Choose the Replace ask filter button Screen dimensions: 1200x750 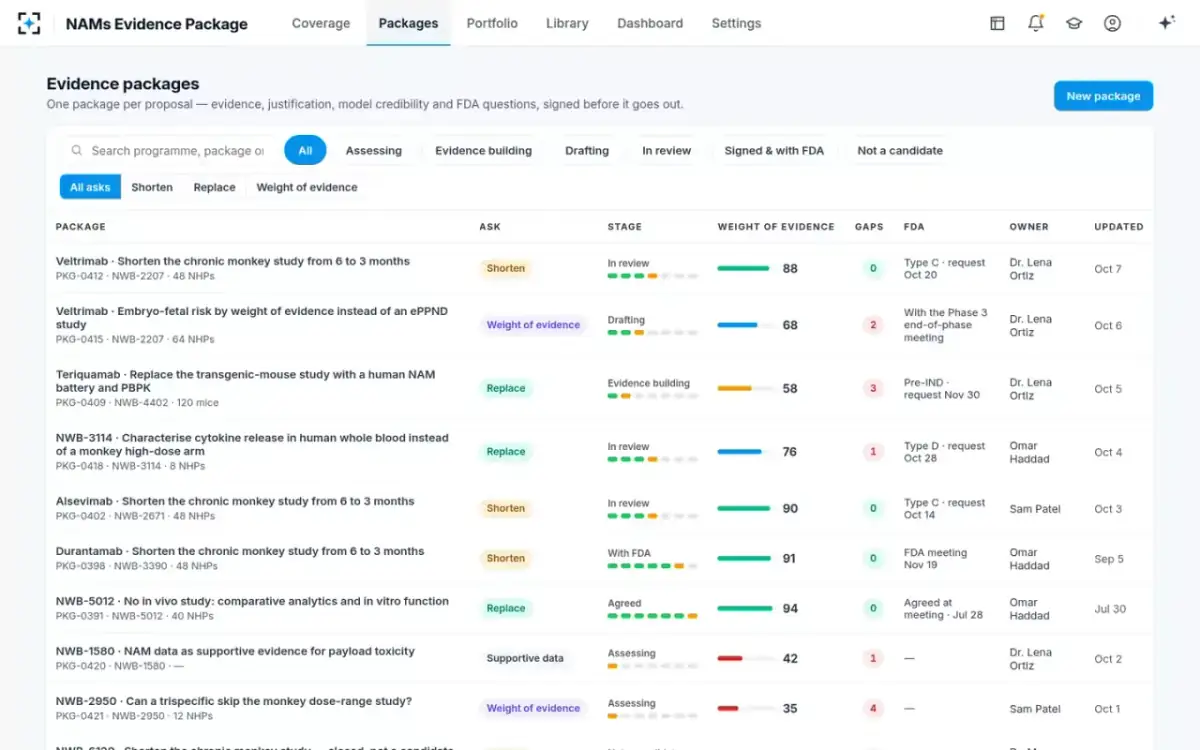pyautogui.click(x=214, y=187)
